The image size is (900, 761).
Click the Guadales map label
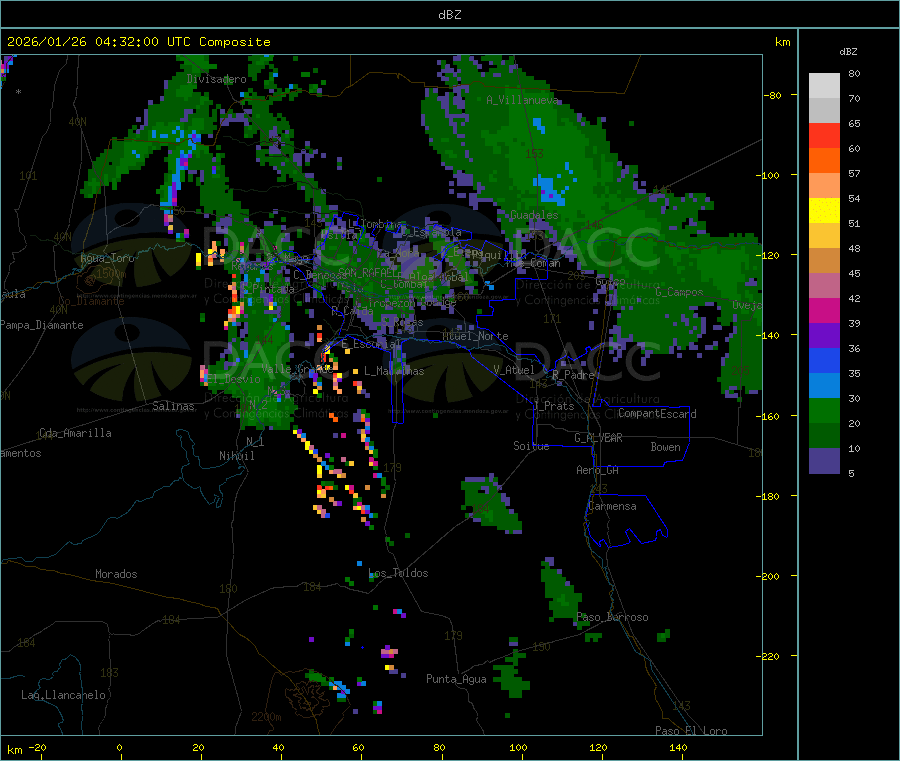534,215
